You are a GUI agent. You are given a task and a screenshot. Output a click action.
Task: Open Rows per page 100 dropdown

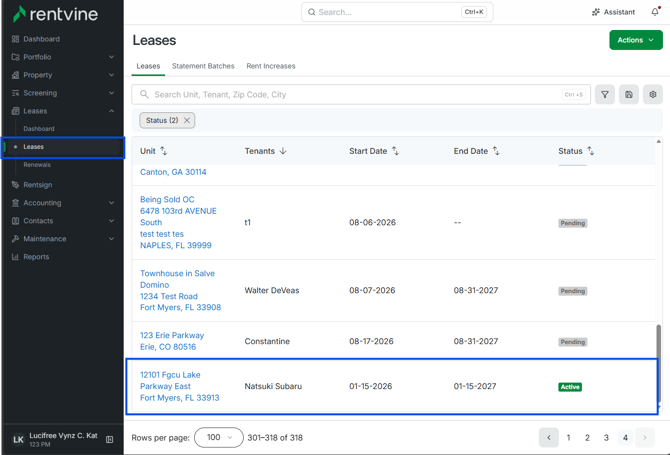(x=219, y=437)
